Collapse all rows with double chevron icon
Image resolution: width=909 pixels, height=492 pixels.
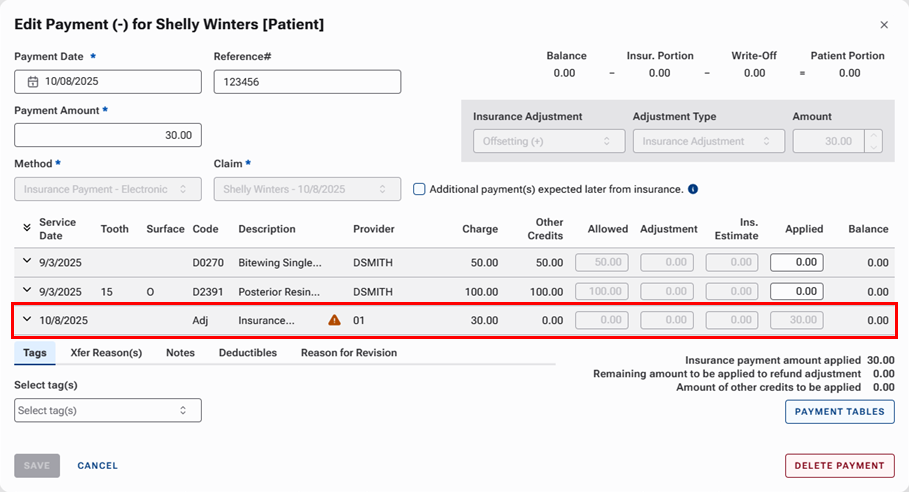[27, 229]
